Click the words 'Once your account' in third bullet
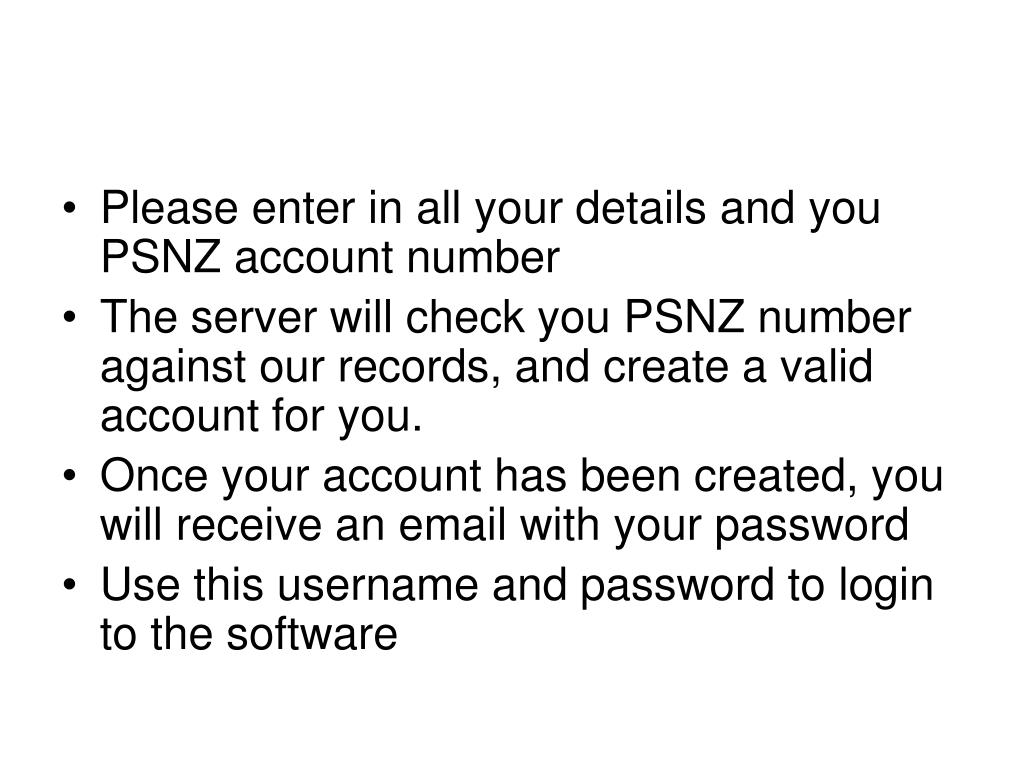The height and width of the screenshot is (768, 1024). coord(291,477)
